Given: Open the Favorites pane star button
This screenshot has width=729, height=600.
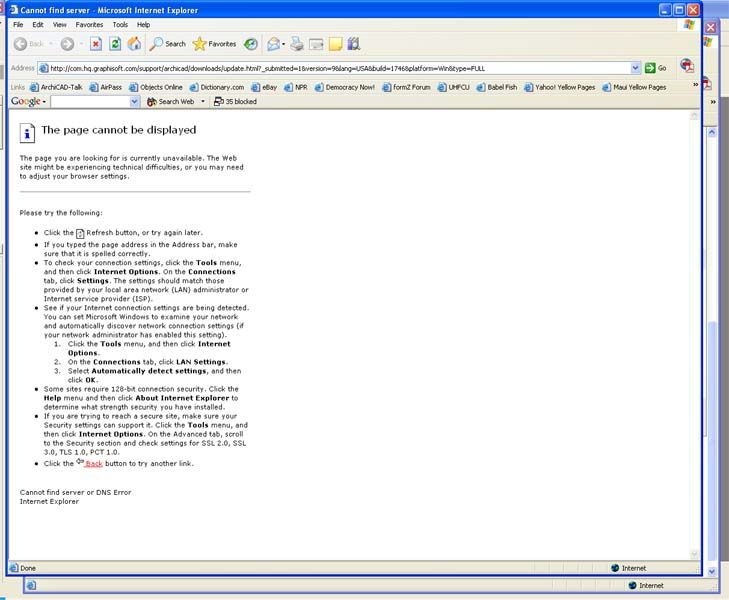Looking at the screenshot, I should [215, 44].
